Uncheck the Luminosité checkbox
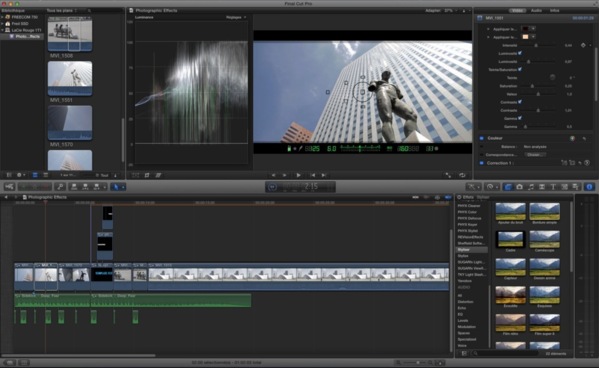The height and width of the screenshot is (368, 599). [520, 53]
